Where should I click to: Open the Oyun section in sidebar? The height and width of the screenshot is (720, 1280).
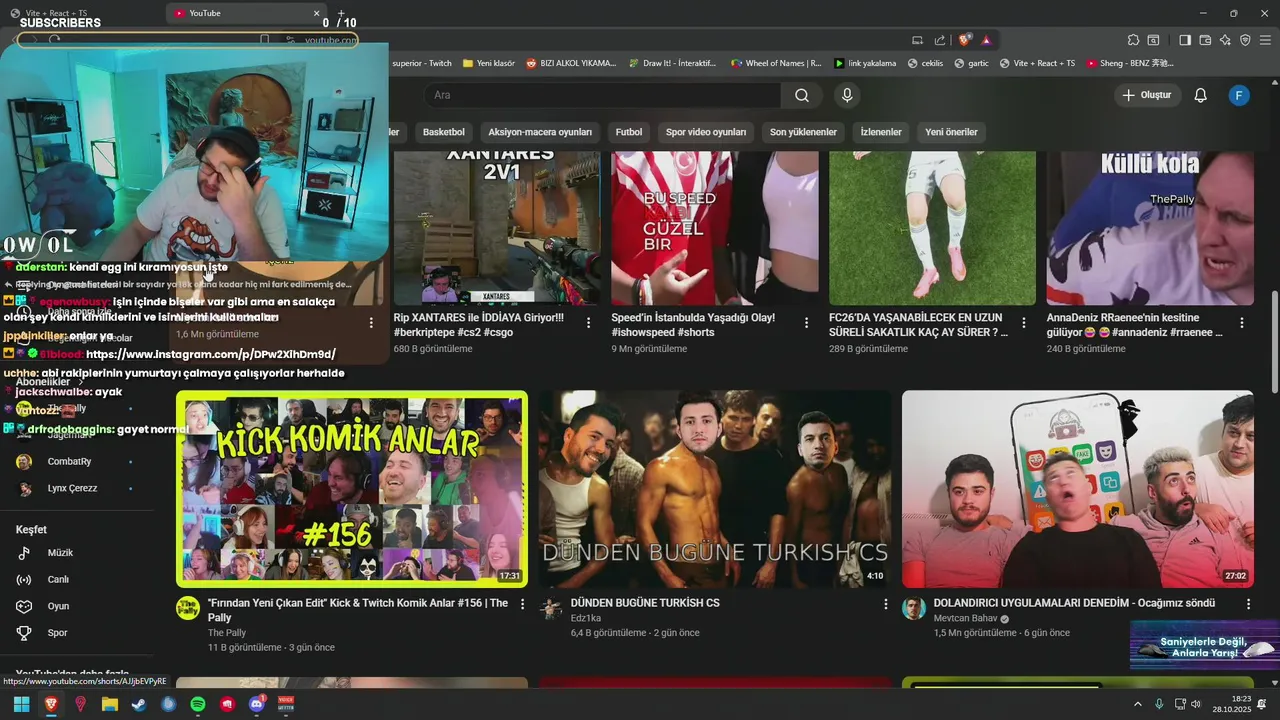(x=58, y=606)
